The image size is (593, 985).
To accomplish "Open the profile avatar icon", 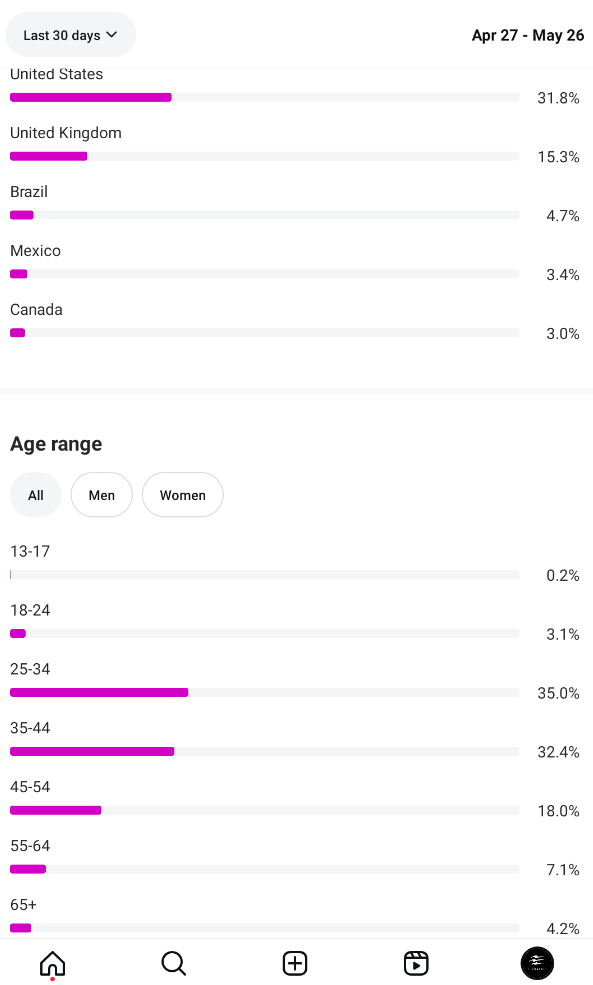I will [537, 963].
